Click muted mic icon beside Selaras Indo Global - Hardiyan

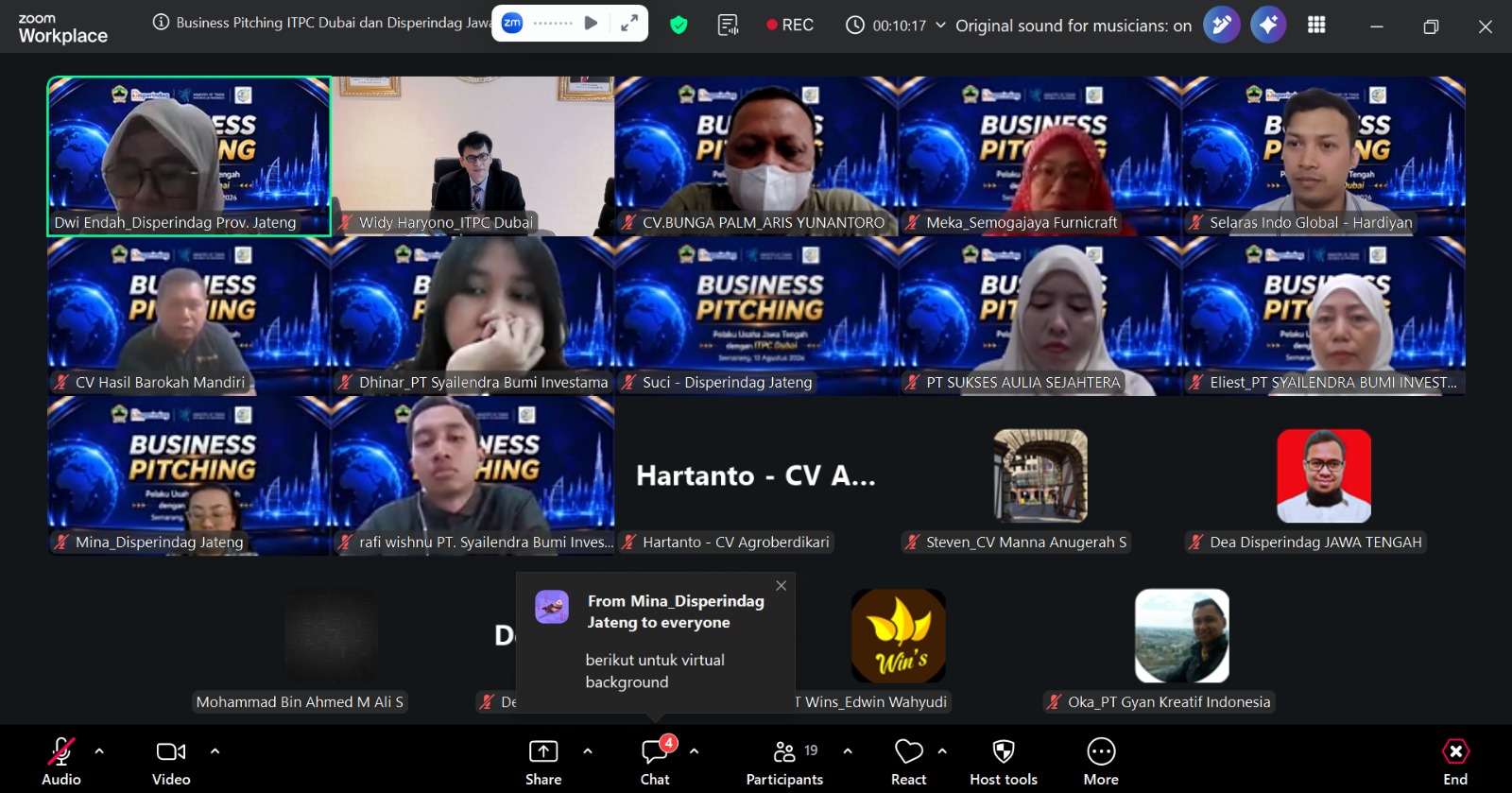1196,223
